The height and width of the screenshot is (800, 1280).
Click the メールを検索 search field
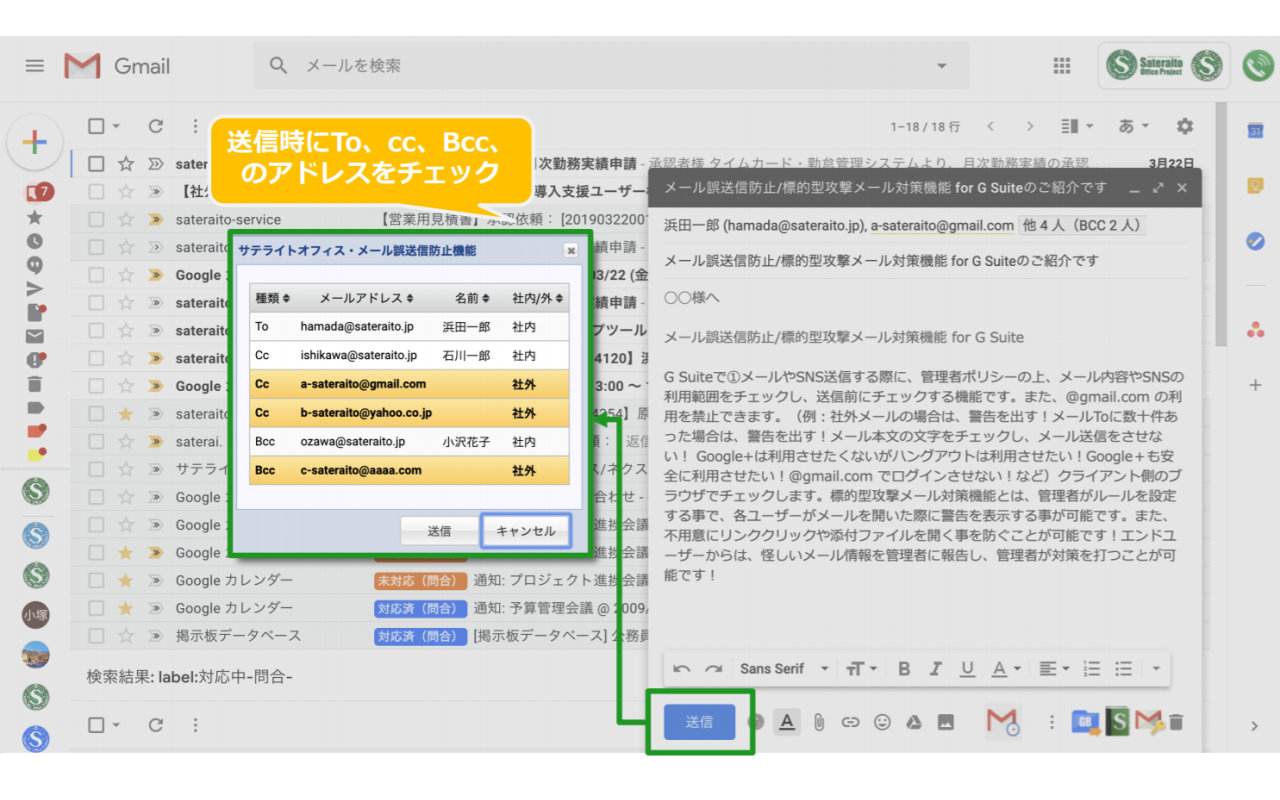(x=400, y=65)
